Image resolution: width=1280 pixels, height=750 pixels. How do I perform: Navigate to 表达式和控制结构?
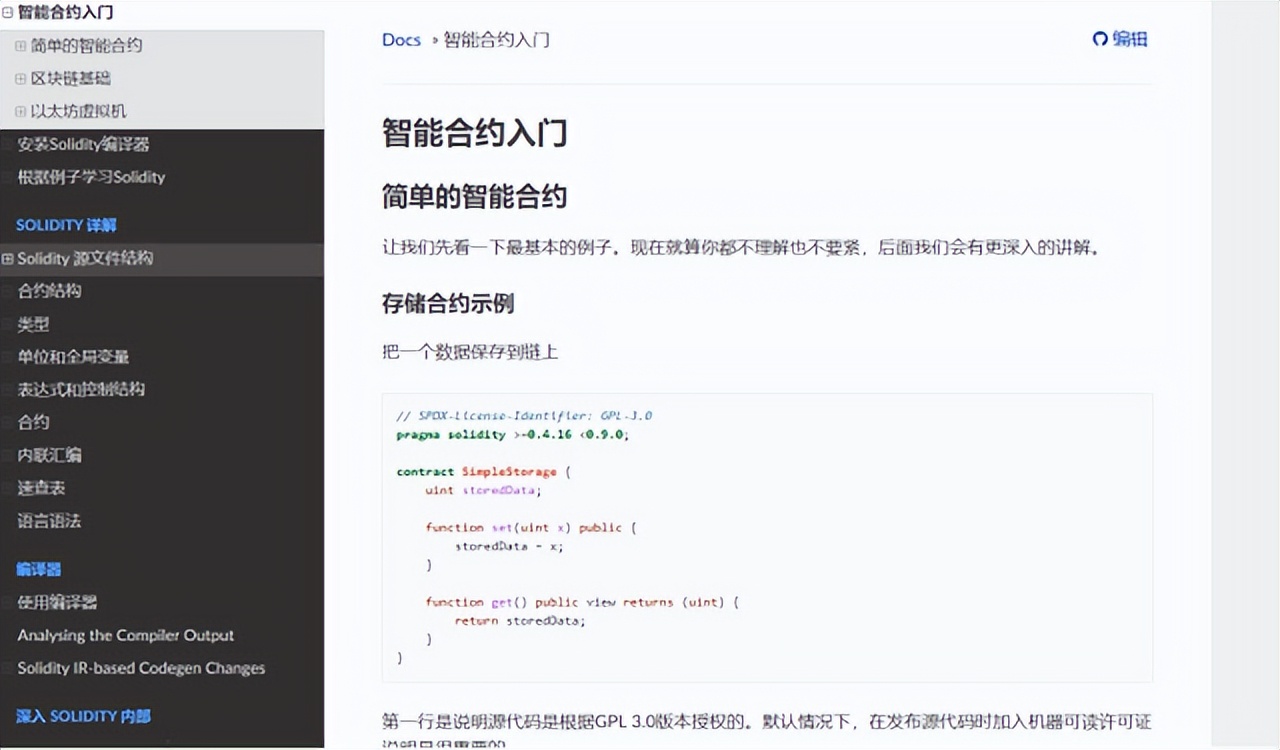81,389
